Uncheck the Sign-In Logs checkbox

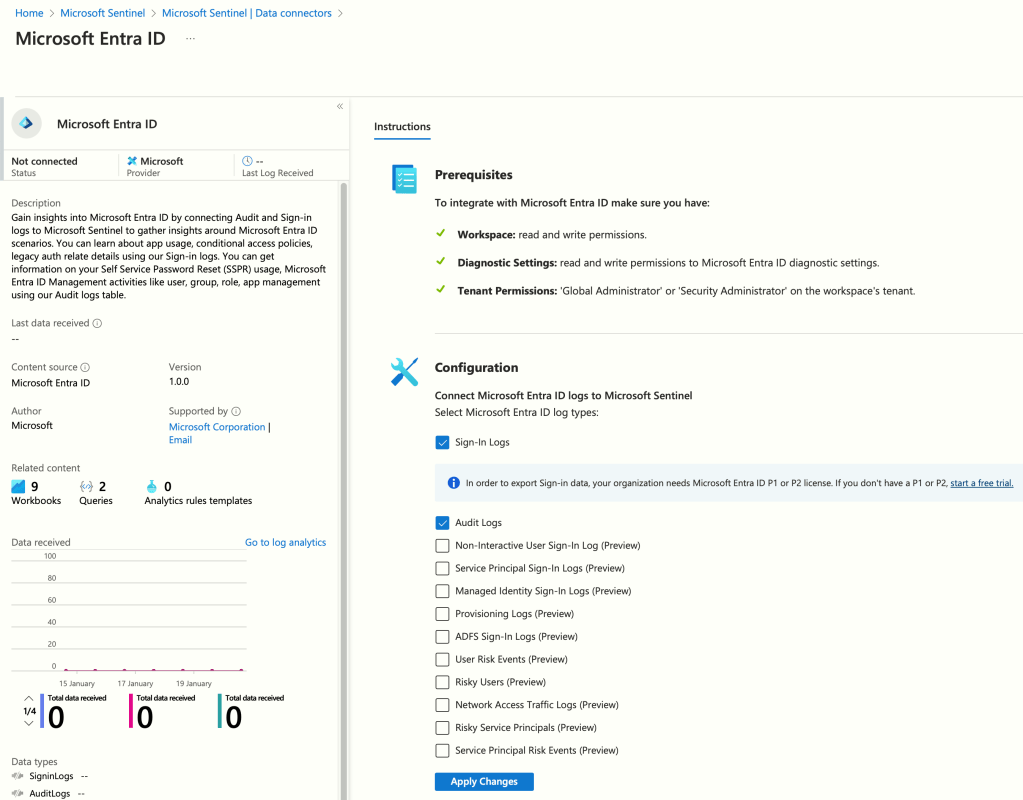[x=442, y=442]
